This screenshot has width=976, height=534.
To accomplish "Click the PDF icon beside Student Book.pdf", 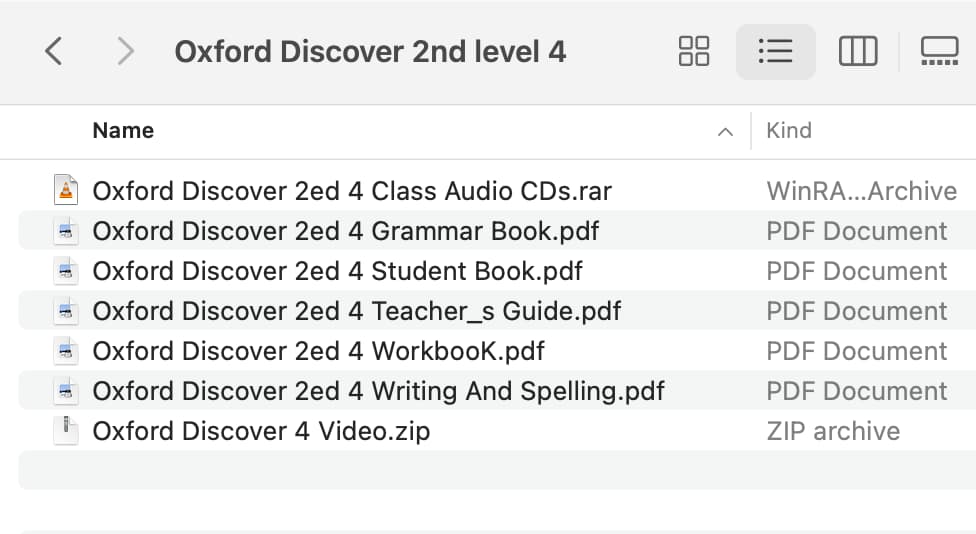I will 66,271.
